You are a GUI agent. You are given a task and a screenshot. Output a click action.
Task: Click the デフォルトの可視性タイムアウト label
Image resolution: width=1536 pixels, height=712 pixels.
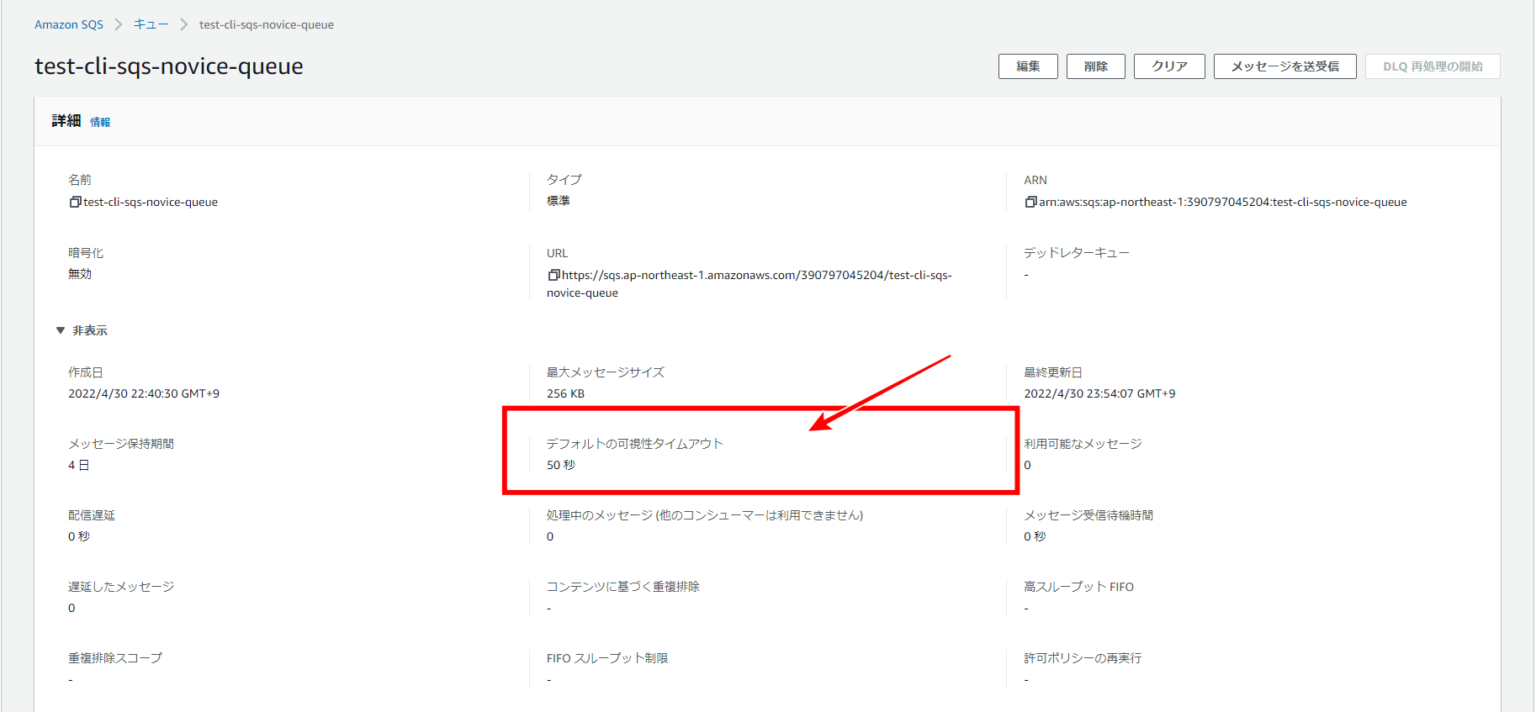[x=634, y=443]
